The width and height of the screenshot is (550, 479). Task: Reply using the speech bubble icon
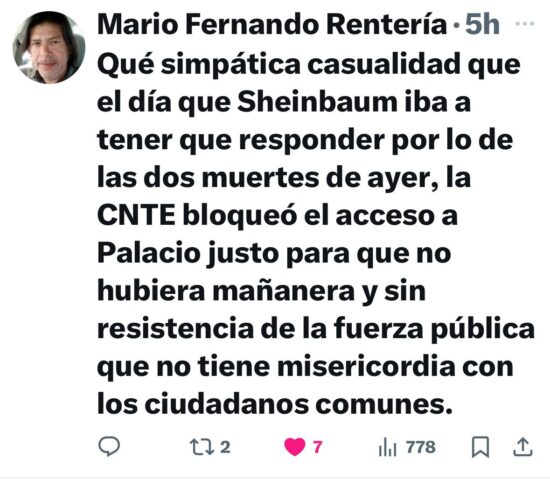point(109,446)
